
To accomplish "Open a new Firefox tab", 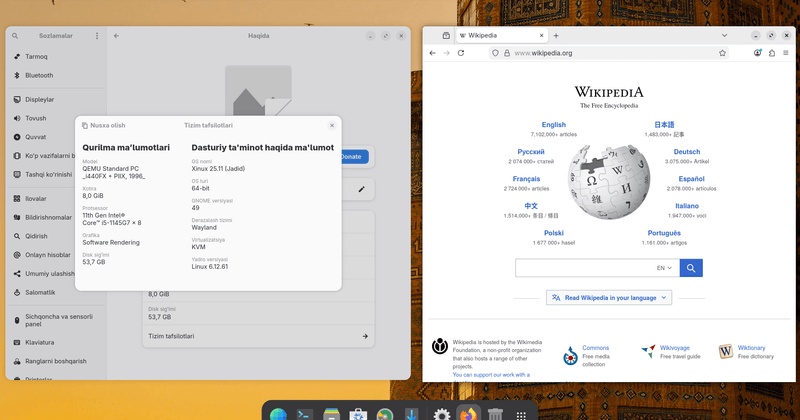I will (x=556, y=36).
